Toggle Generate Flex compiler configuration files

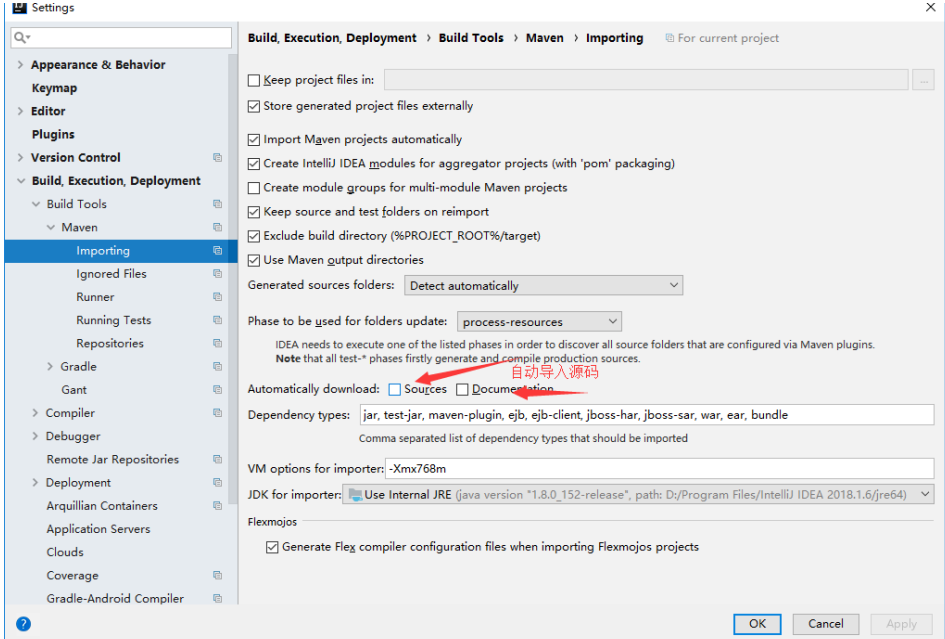(x=272, y=547)
